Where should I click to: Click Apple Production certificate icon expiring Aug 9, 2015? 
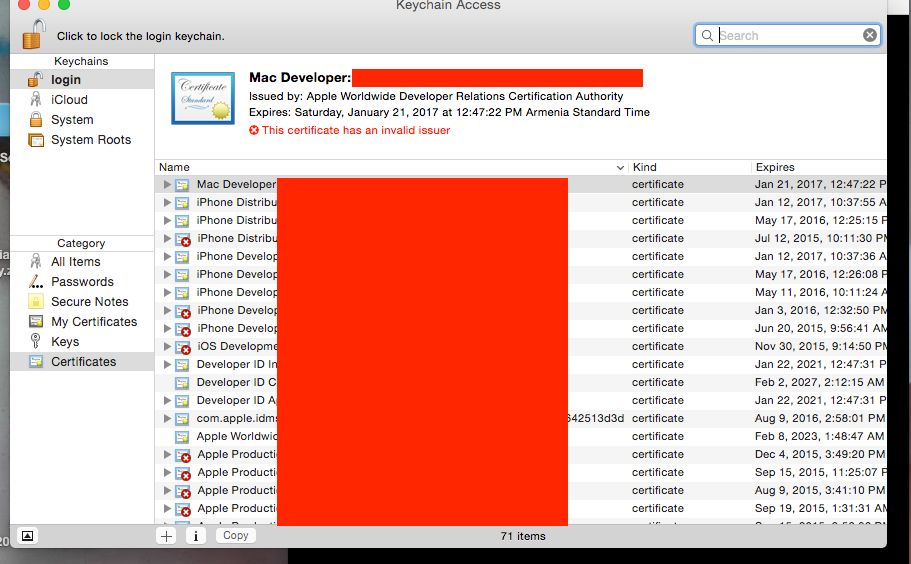coord(183,491)
